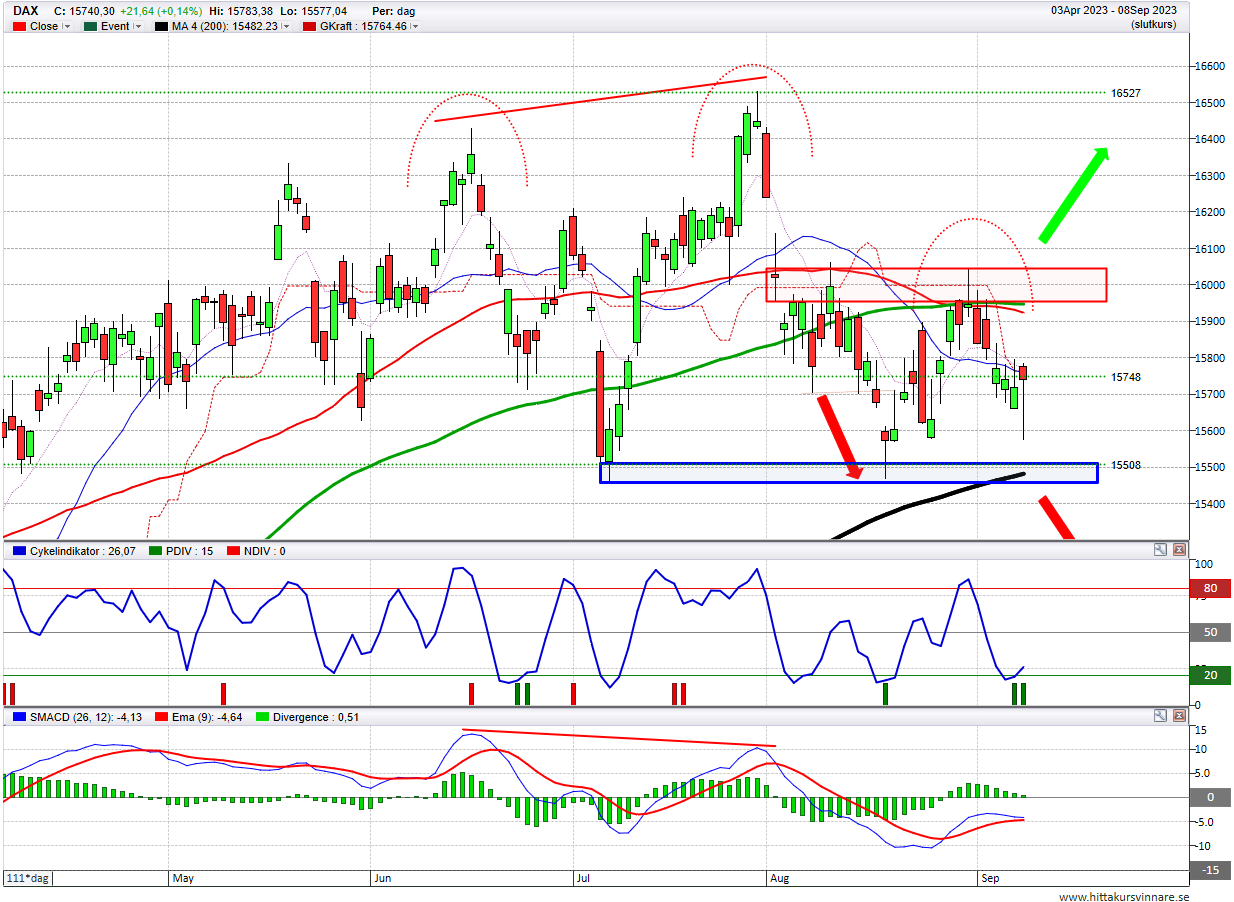Screen dimensions: 1234x902
Task: Click the Sep label on time axis
Action: (990, 879)
